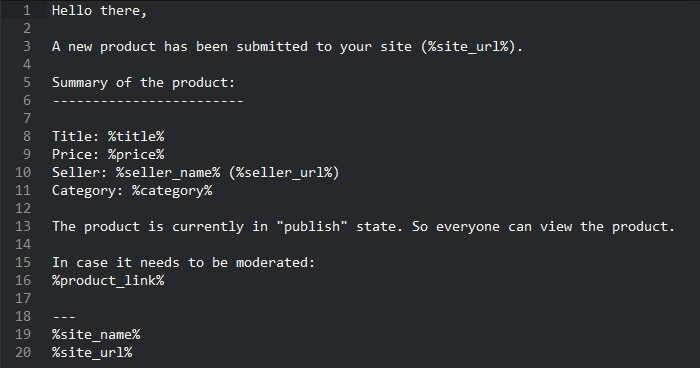The height and width of the screenshot is (368, 700).
Task: Place cursor on %site_url% in line 3
Action: point(468,46)
